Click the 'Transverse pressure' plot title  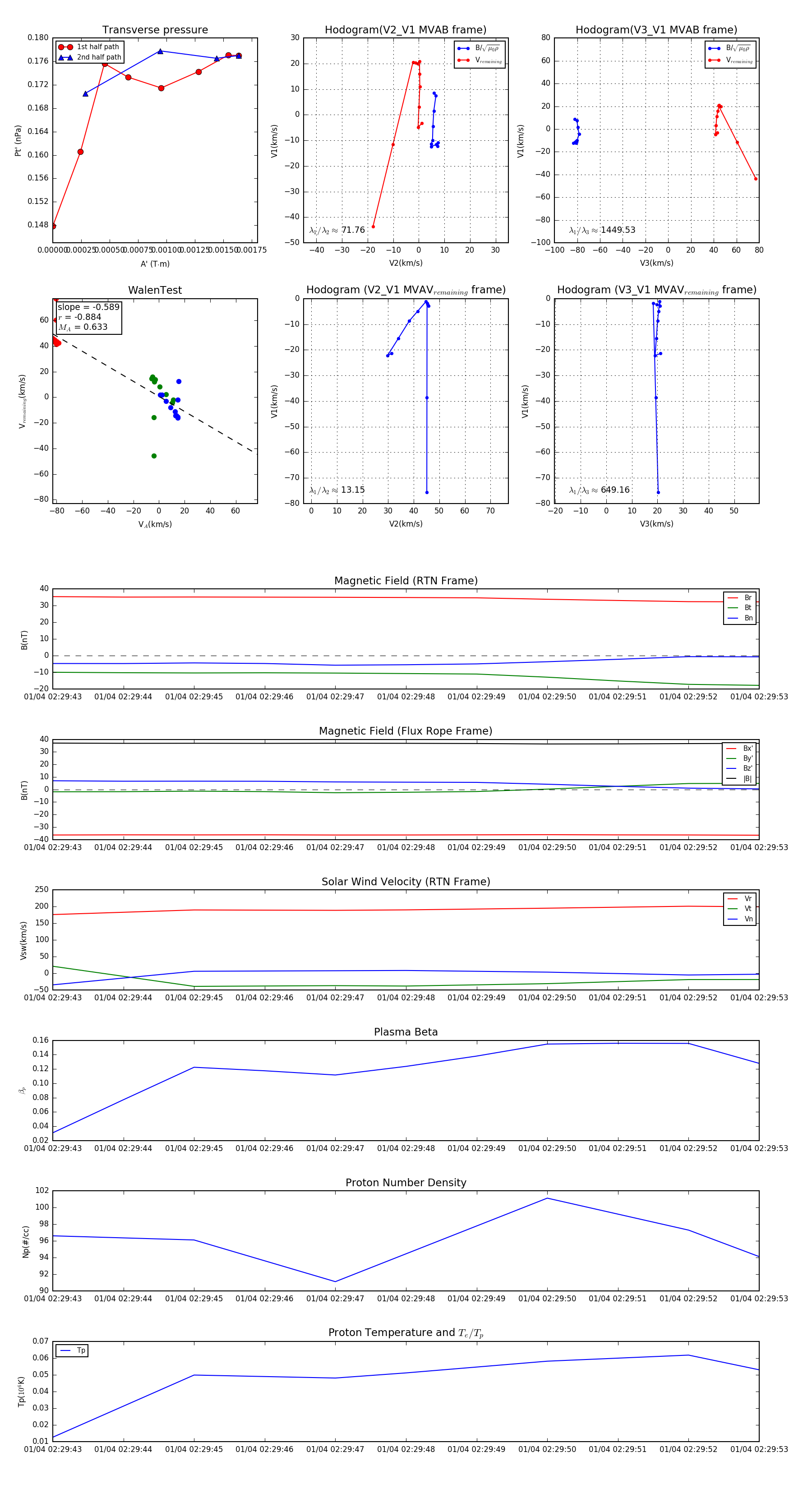(x=155, y=30)
